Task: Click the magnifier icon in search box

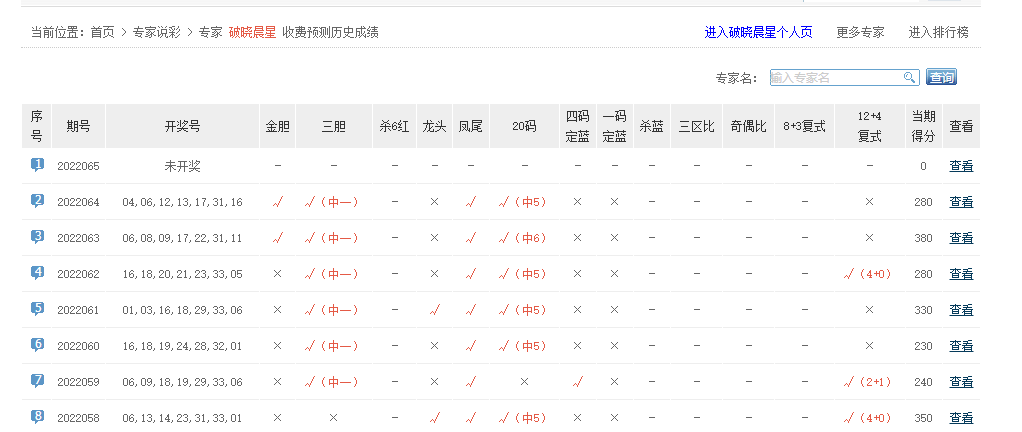Action: click(x=909, y=77)
